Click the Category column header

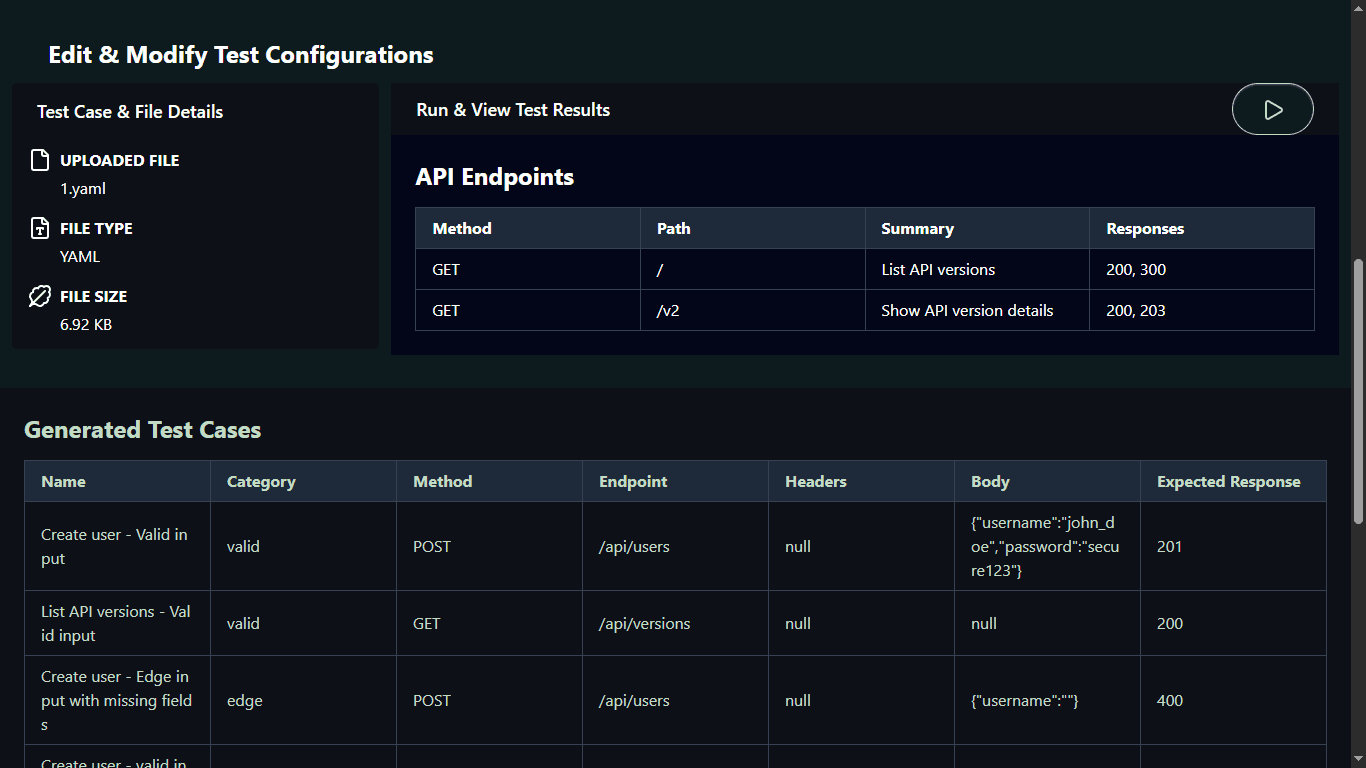304,481
